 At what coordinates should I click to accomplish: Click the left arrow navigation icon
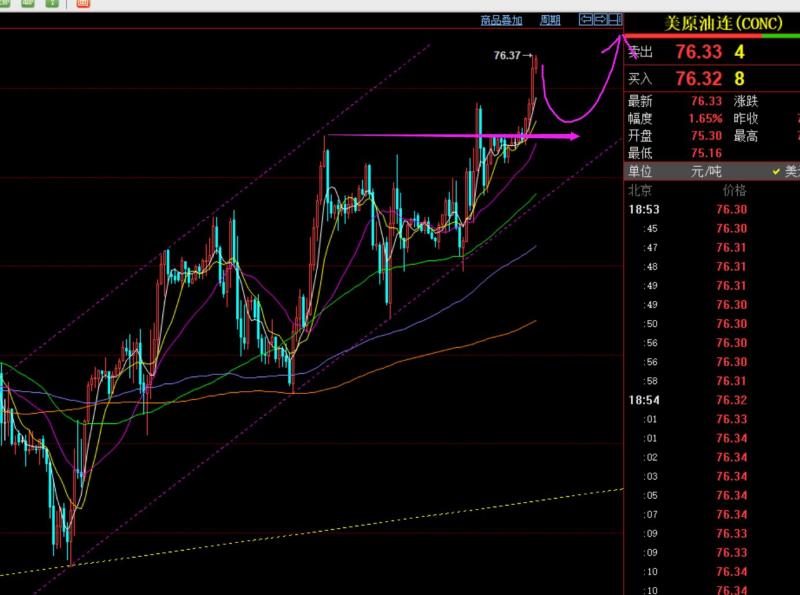click(x=586, y=20)
